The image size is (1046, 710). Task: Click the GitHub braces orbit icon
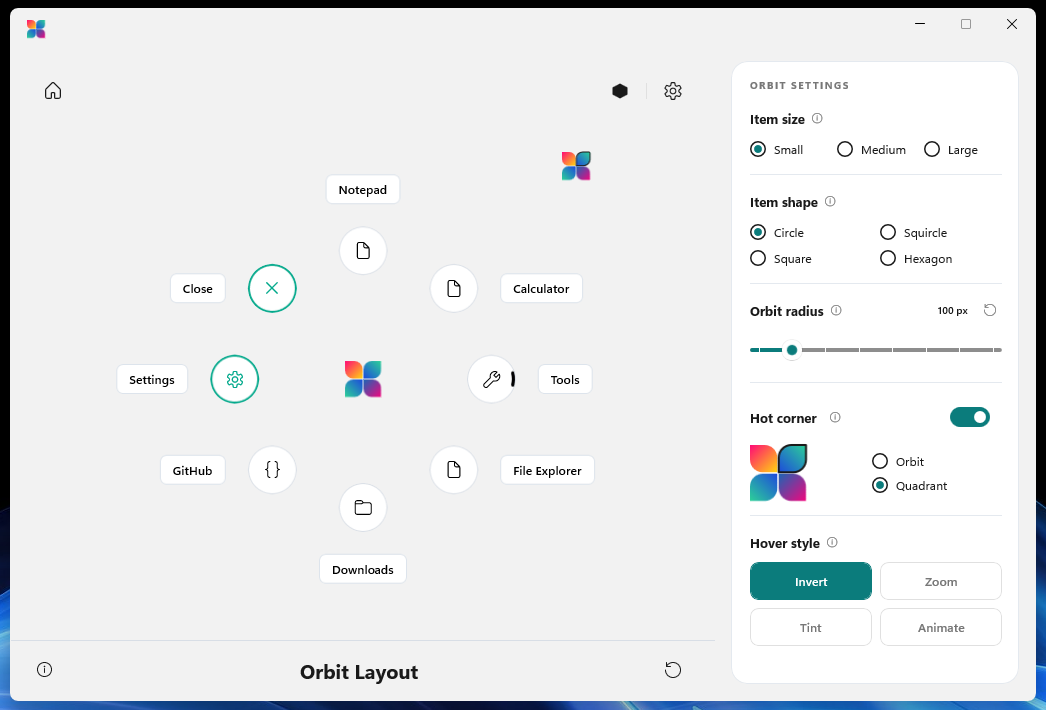click(x=272, y=470)
